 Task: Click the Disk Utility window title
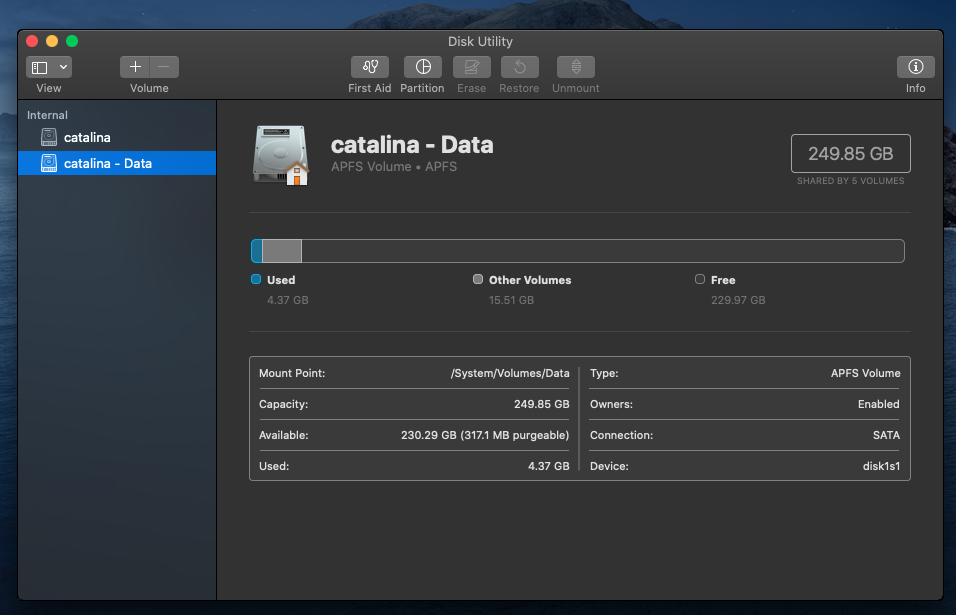pos(480,41)
